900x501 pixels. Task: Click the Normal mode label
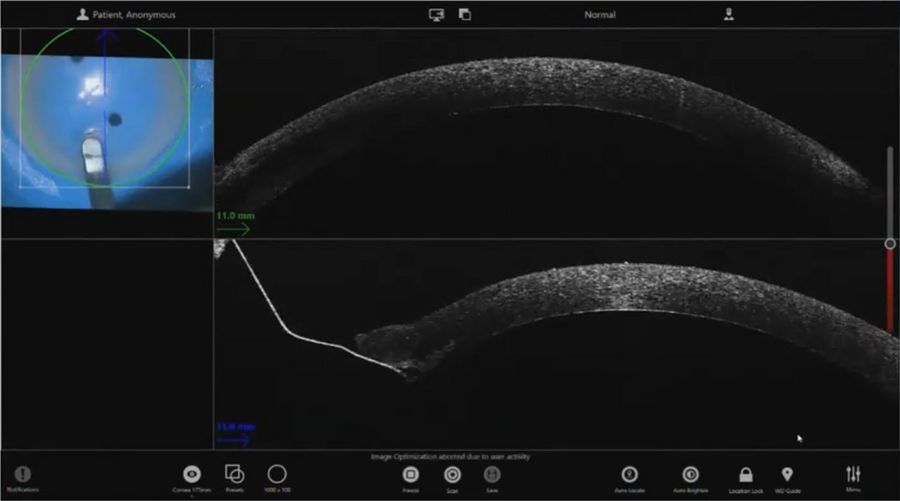600,14
